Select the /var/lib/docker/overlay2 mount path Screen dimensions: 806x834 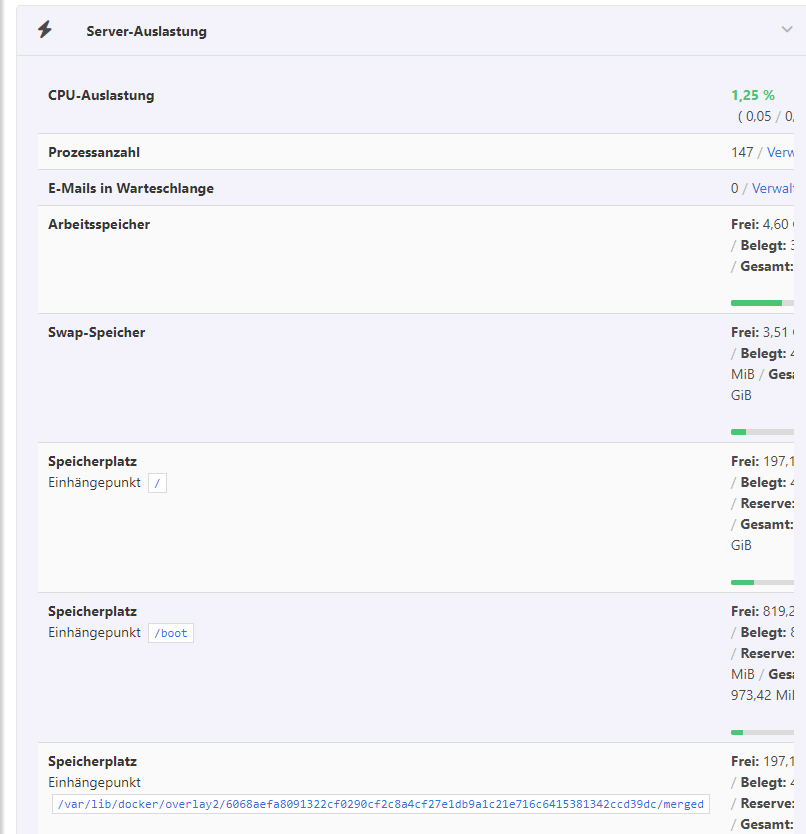coord(380,804)
